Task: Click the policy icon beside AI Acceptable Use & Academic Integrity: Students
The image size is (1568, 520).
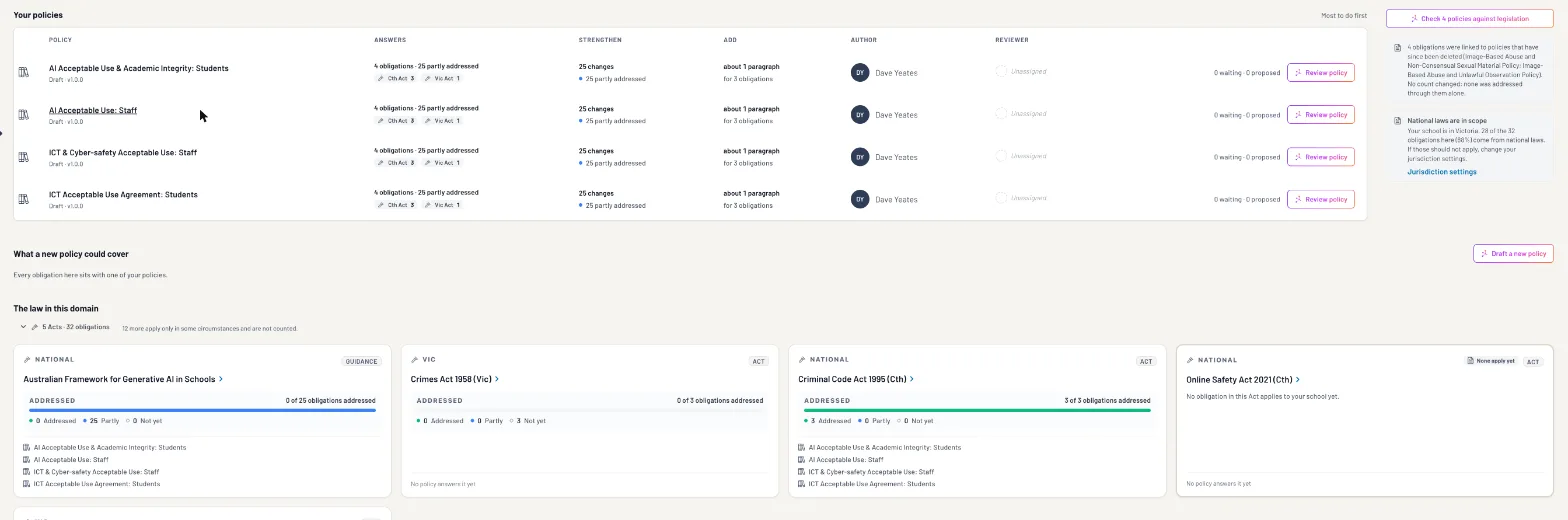Action: point(23,72)
